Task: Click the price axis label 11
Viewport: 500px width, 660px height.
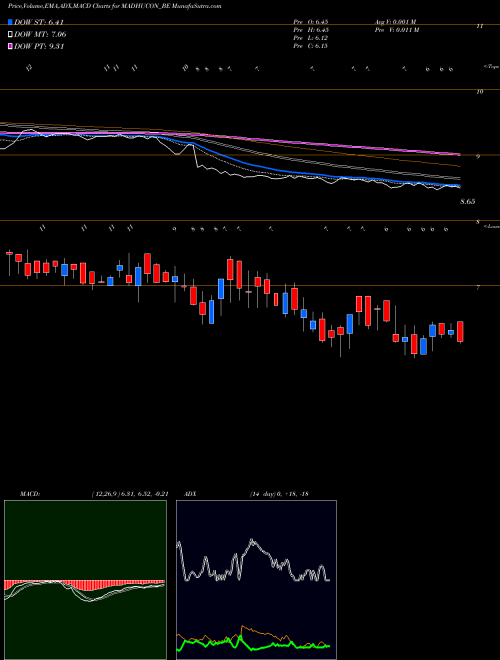Action: pyautogui.click(x=479, y=26)
